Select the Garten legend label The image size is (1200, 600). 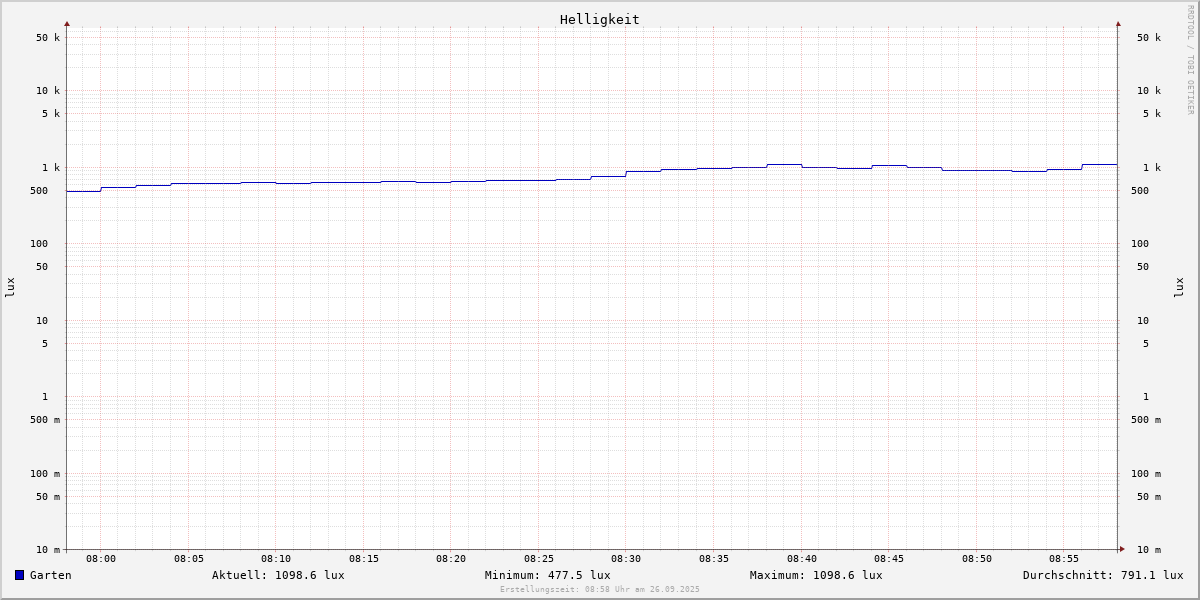50,575
